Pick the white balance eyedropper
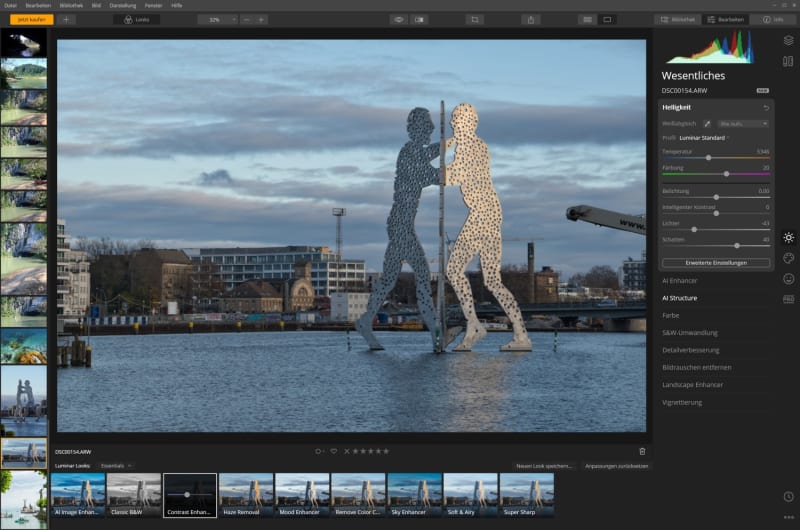 point(707,123)
